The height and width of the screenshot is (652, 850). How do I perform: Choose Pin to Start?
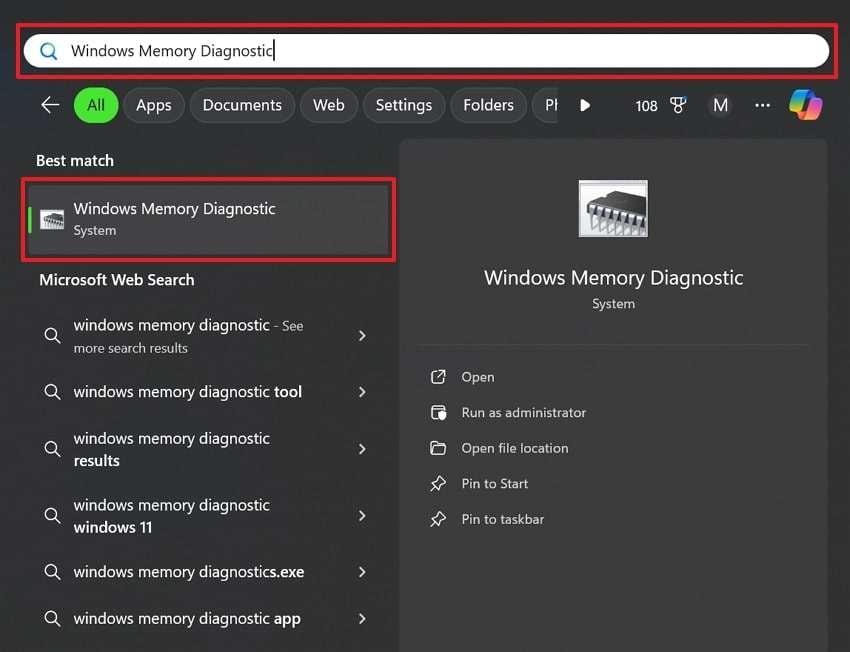(x=494, y=483)
